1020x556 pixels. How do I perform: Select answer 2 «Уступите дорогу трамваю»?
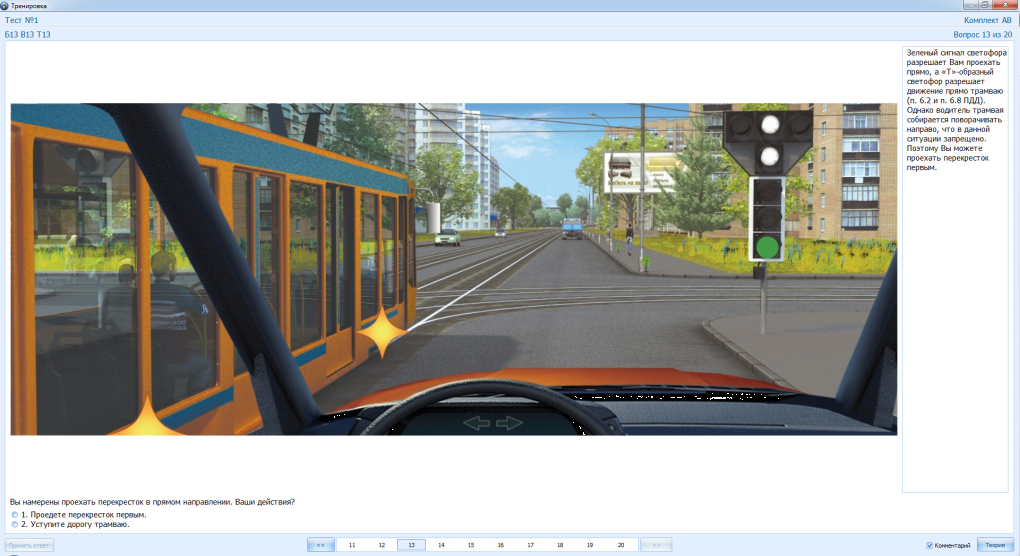14,524
